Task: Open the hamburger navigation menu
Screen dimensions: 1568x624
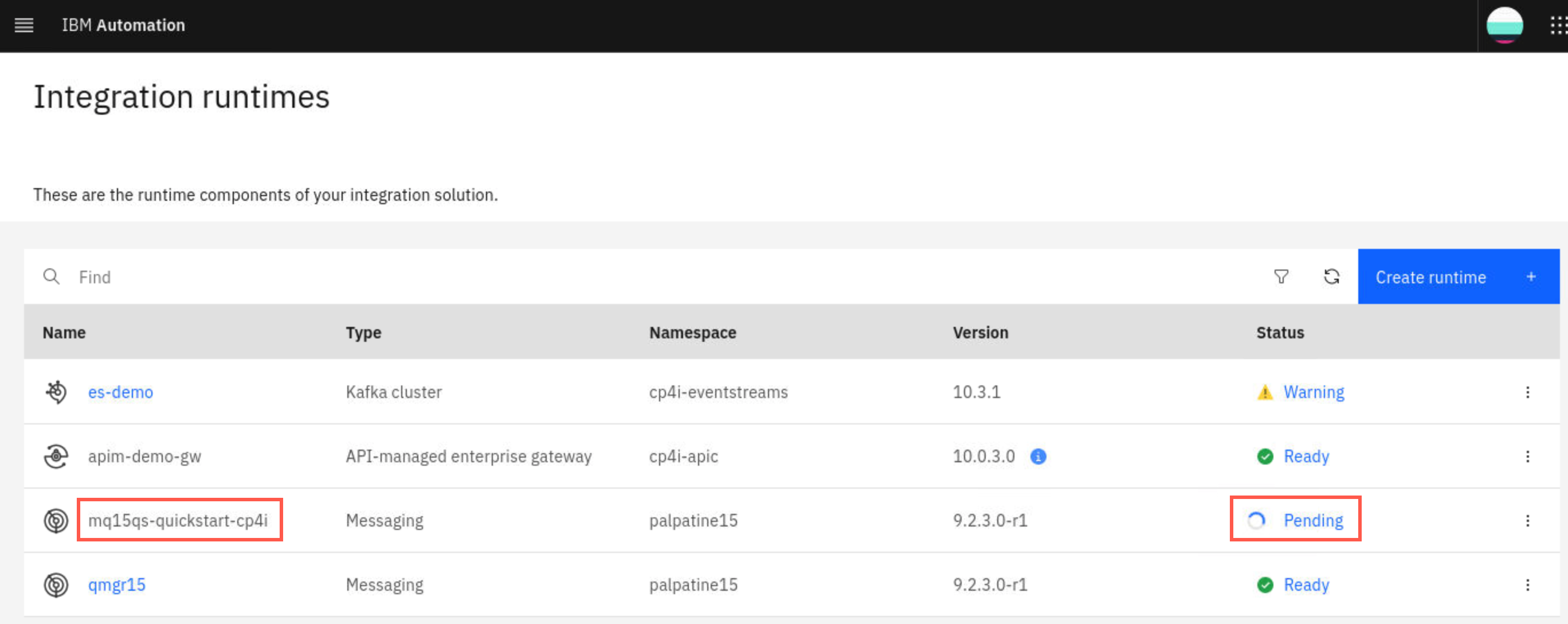Action: [23, 25]
